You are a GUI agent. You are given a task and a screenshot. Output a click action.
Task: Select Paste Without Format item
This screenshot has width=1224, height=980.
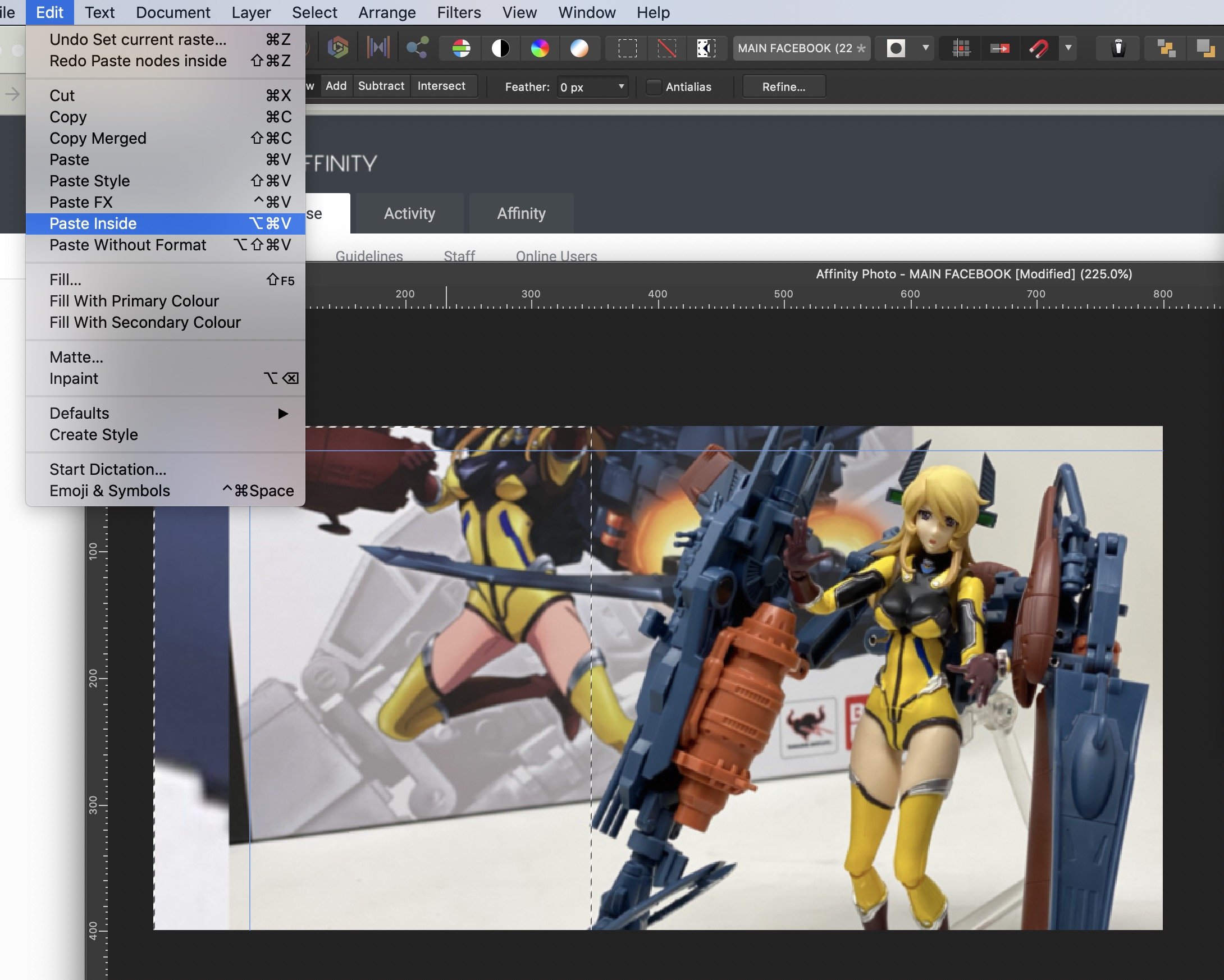coord(166,245)
